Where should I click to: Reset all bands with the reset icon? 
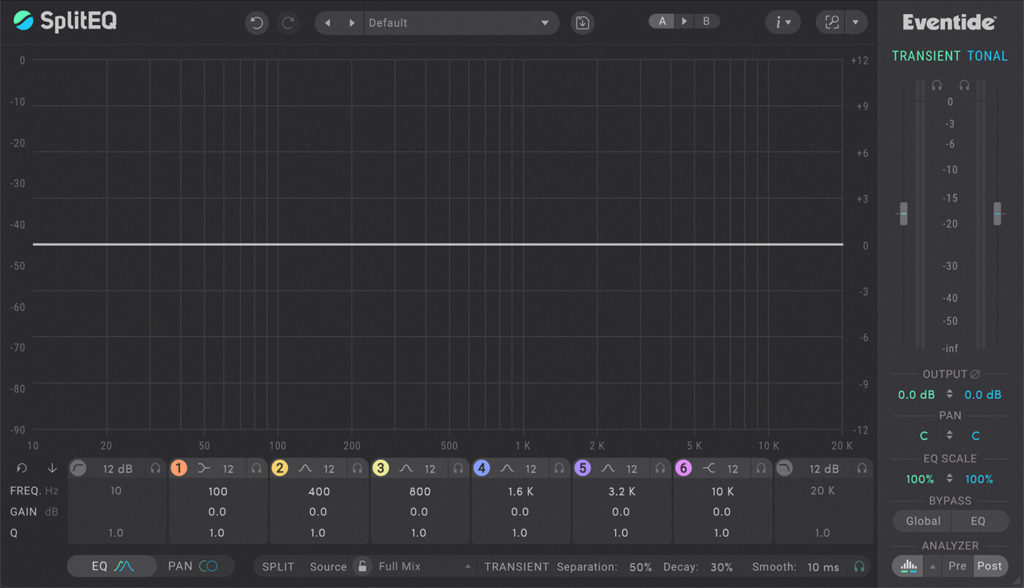(x=22, y=468)
